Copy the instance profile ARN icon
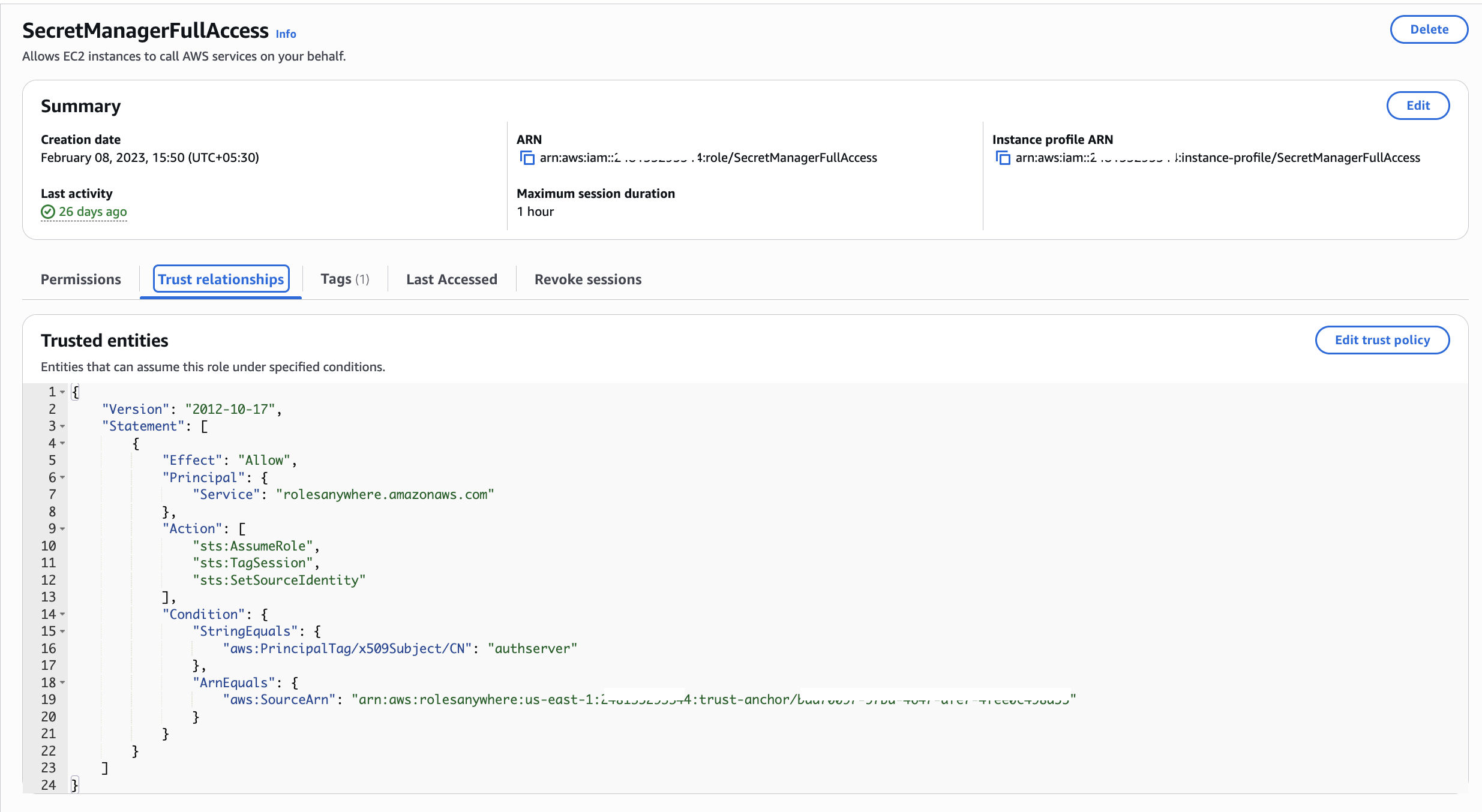Image resolution: width=1482 pixels, height=812 pixels. 1003,158
